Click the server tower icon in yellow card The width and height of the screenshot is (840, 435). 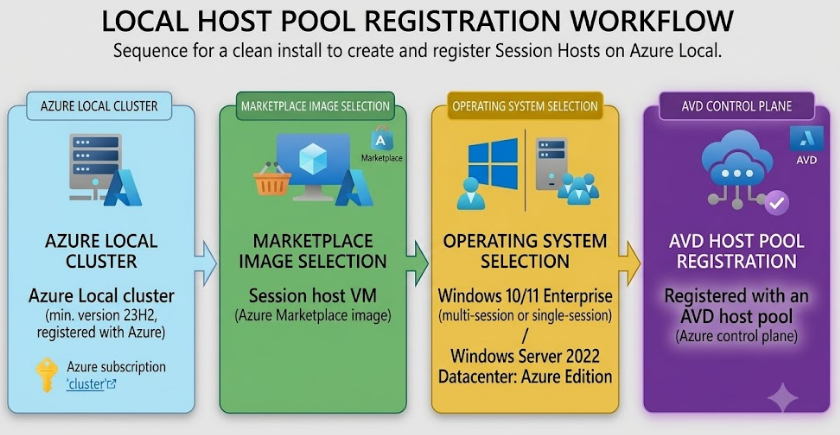[551, 163]
